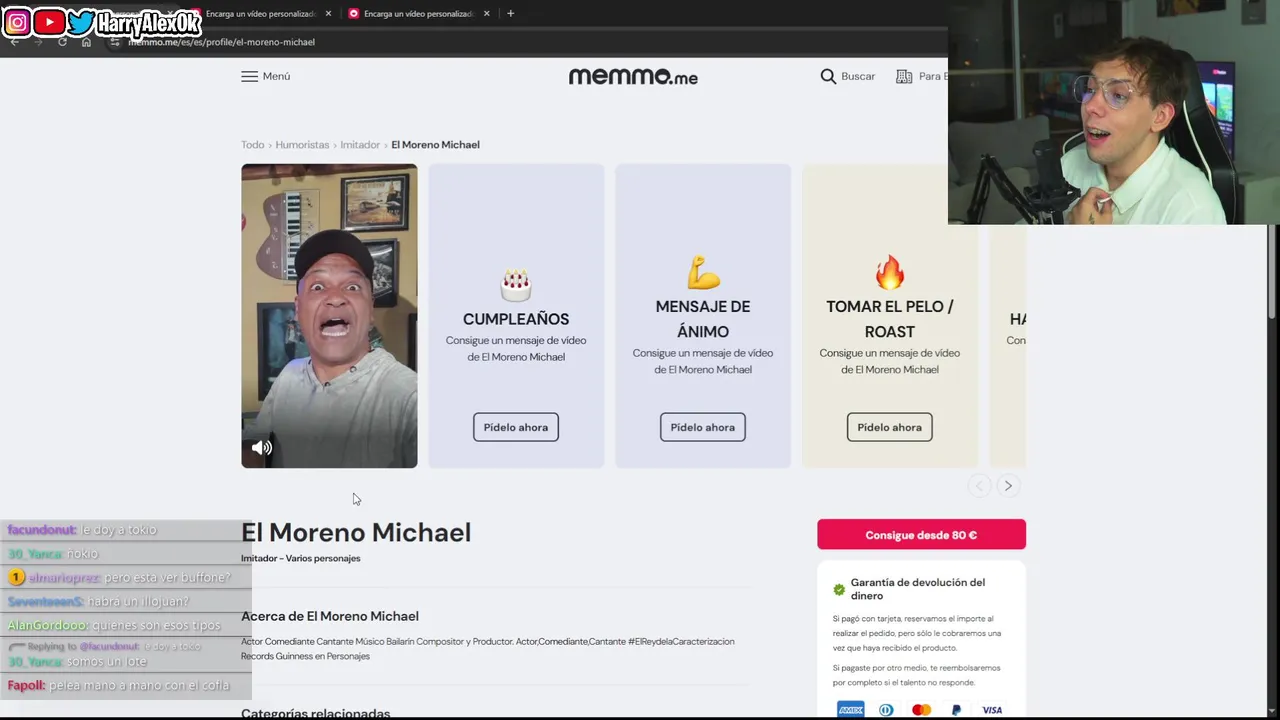Viewport: 1280px width, 720px height.
Task: Click the Menú label
Action: (x=276, y=76)
